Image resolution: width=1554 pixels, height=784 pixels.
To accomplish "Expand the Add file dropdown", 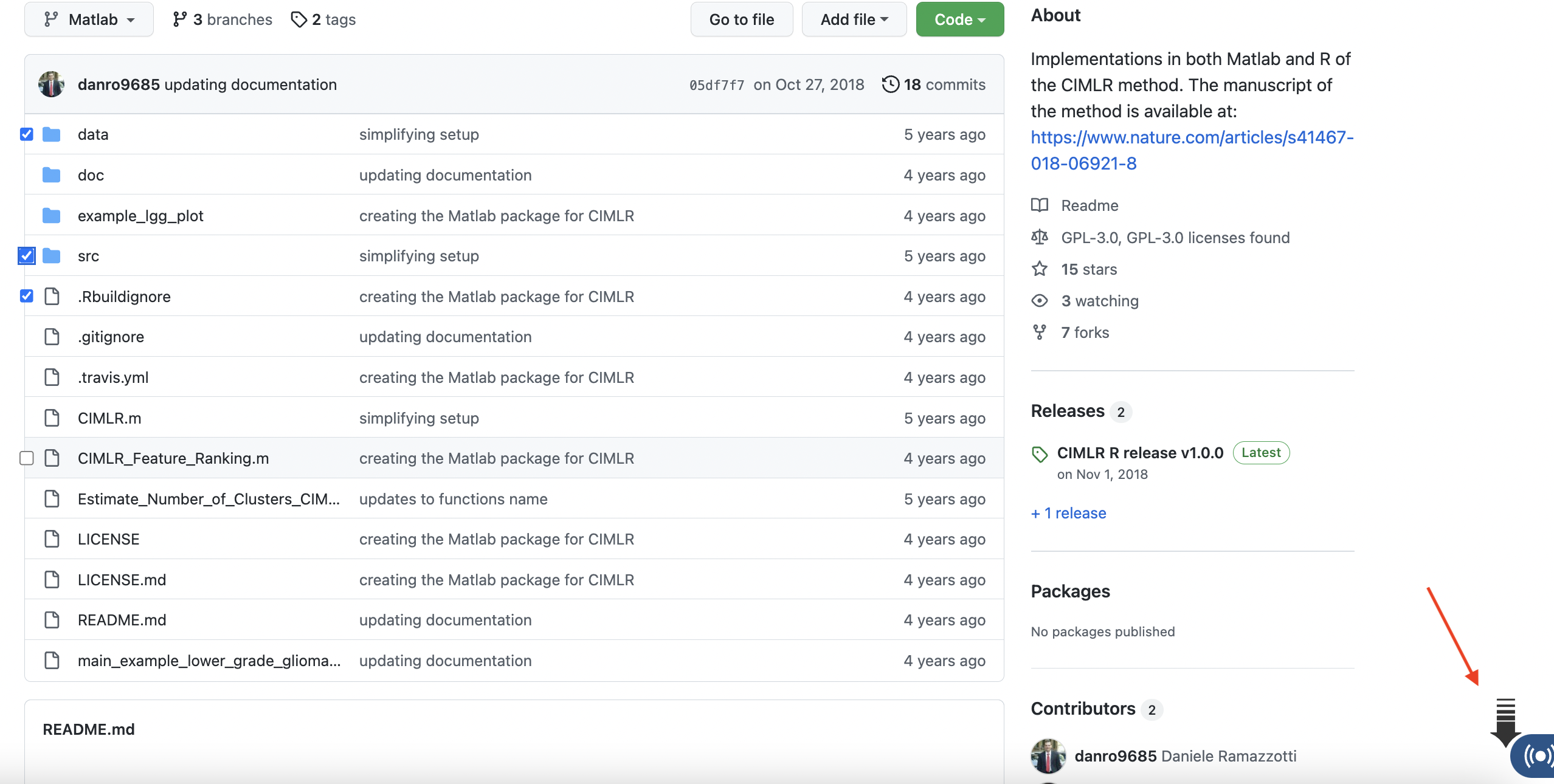I will click(x=854, y=19).
